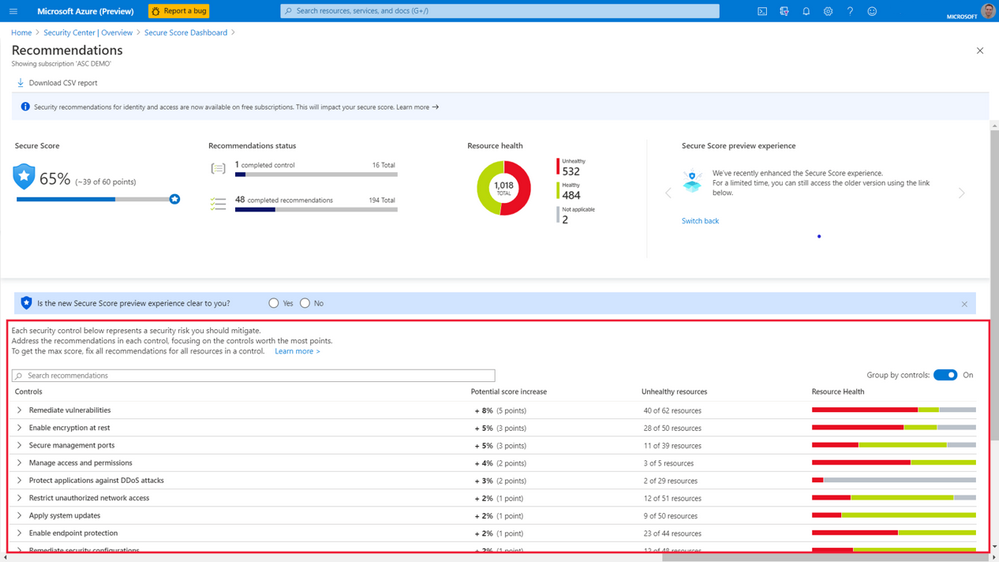Open the Azure portal hamburger menu
The image size is (999, 562).
click(13, 11)
